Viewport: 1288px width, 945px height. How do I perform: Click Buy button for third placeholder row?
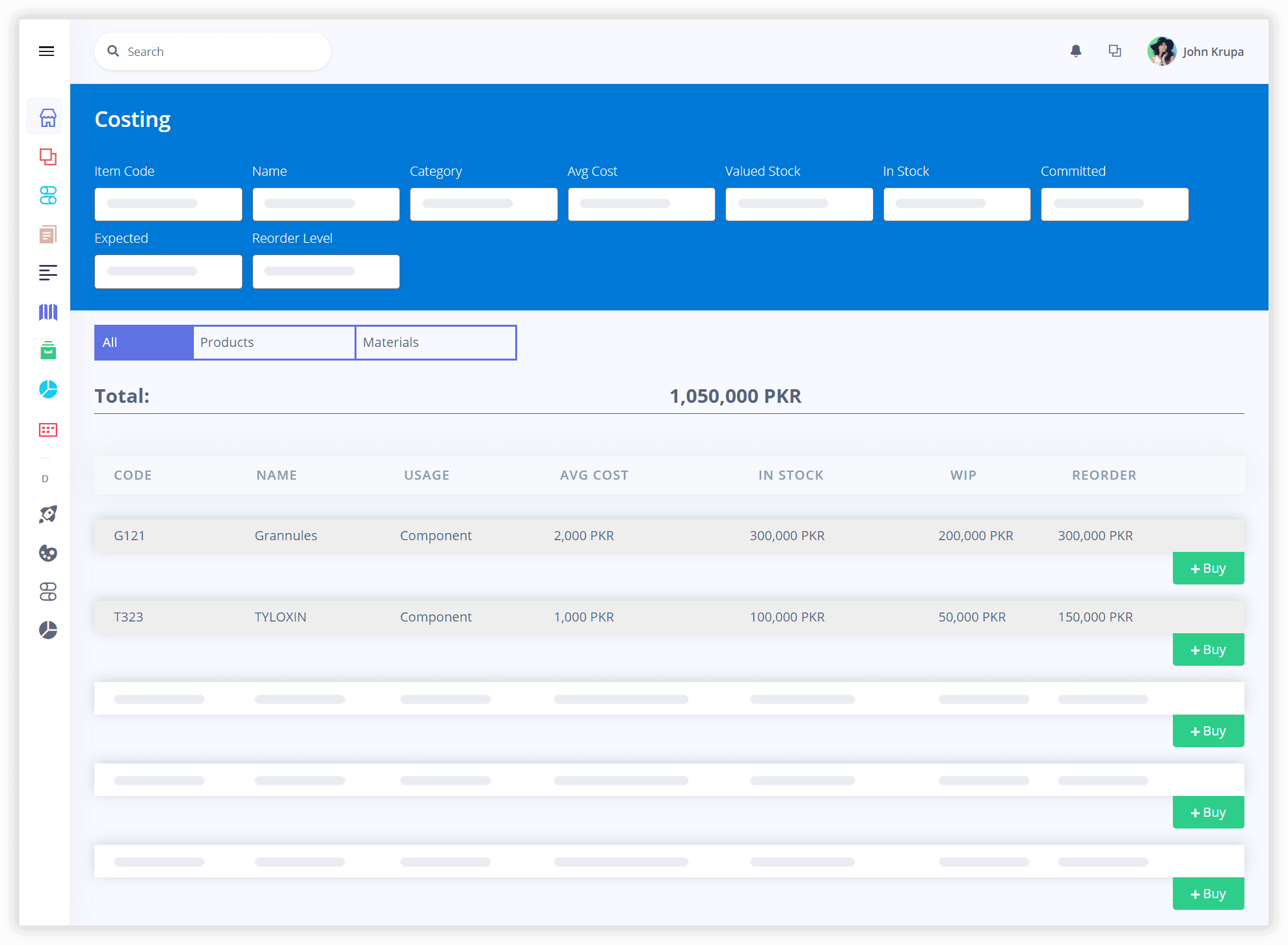1209,731
